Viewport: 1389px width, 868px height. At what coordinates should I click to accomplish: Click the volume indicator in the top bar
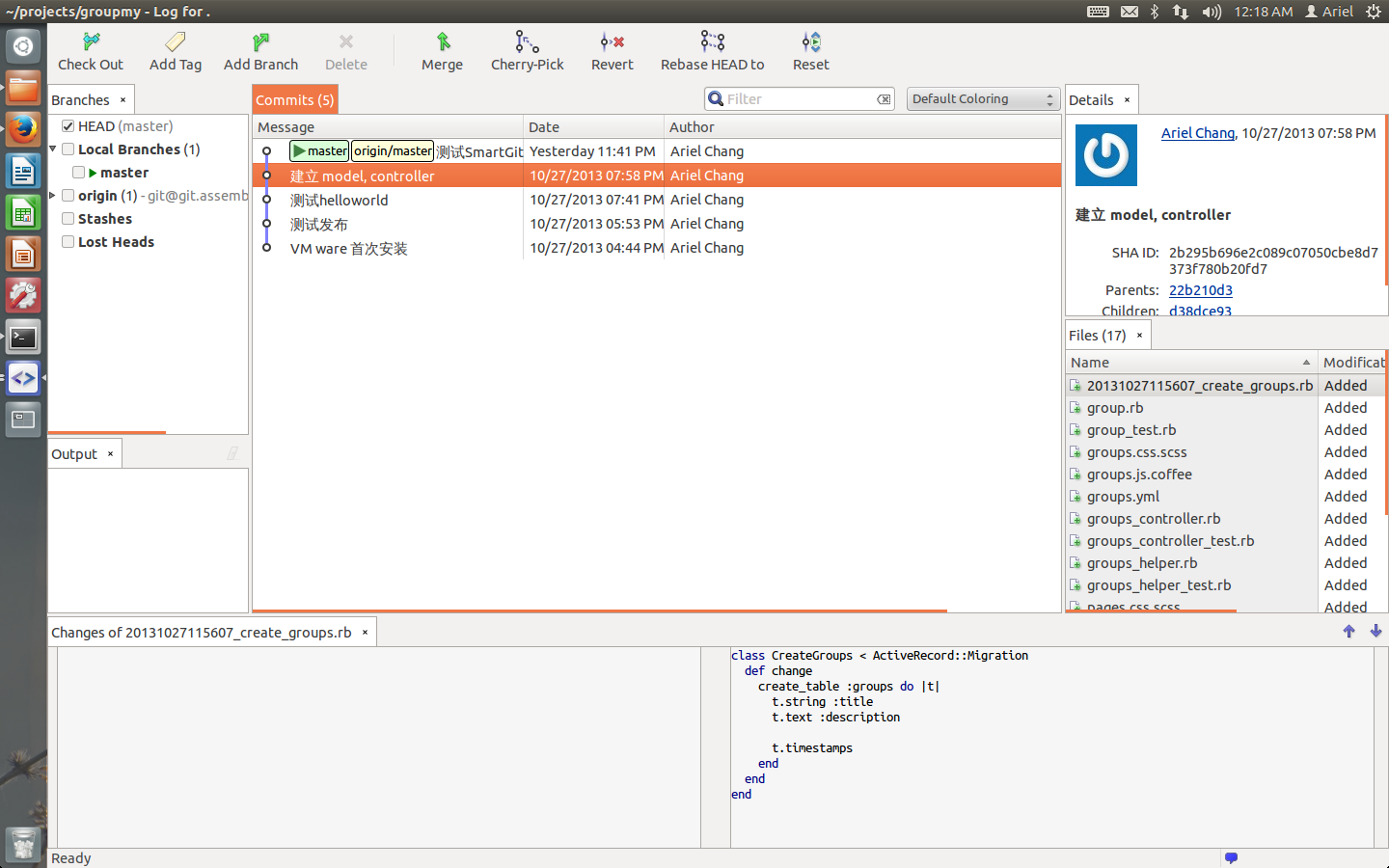pos(1212,12)
